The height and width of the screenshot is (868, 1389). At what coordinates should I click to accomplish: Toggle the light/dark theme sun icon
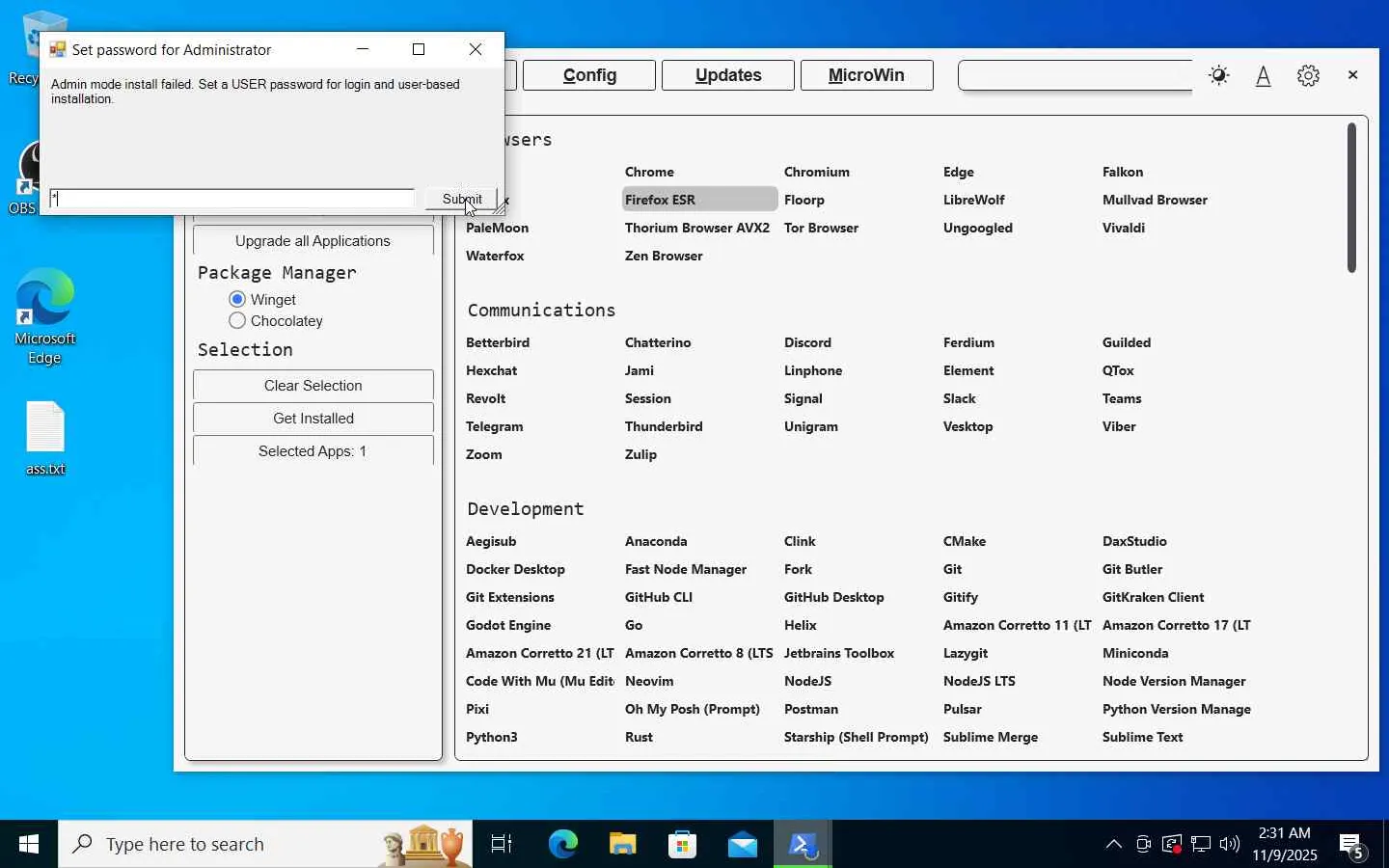click(1219, 75)
